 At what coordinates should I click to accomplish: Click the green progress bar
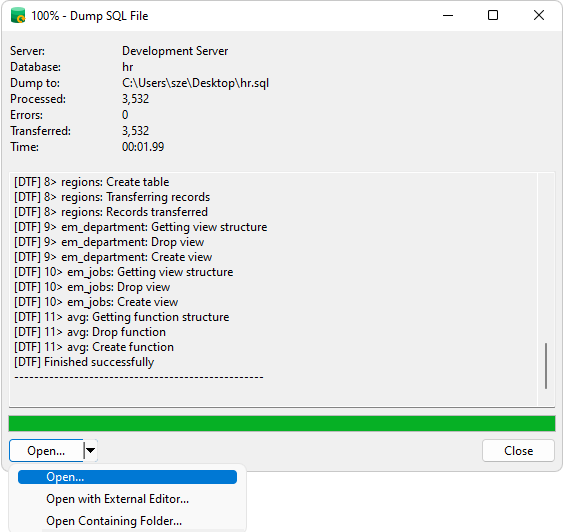coord(282,423)
